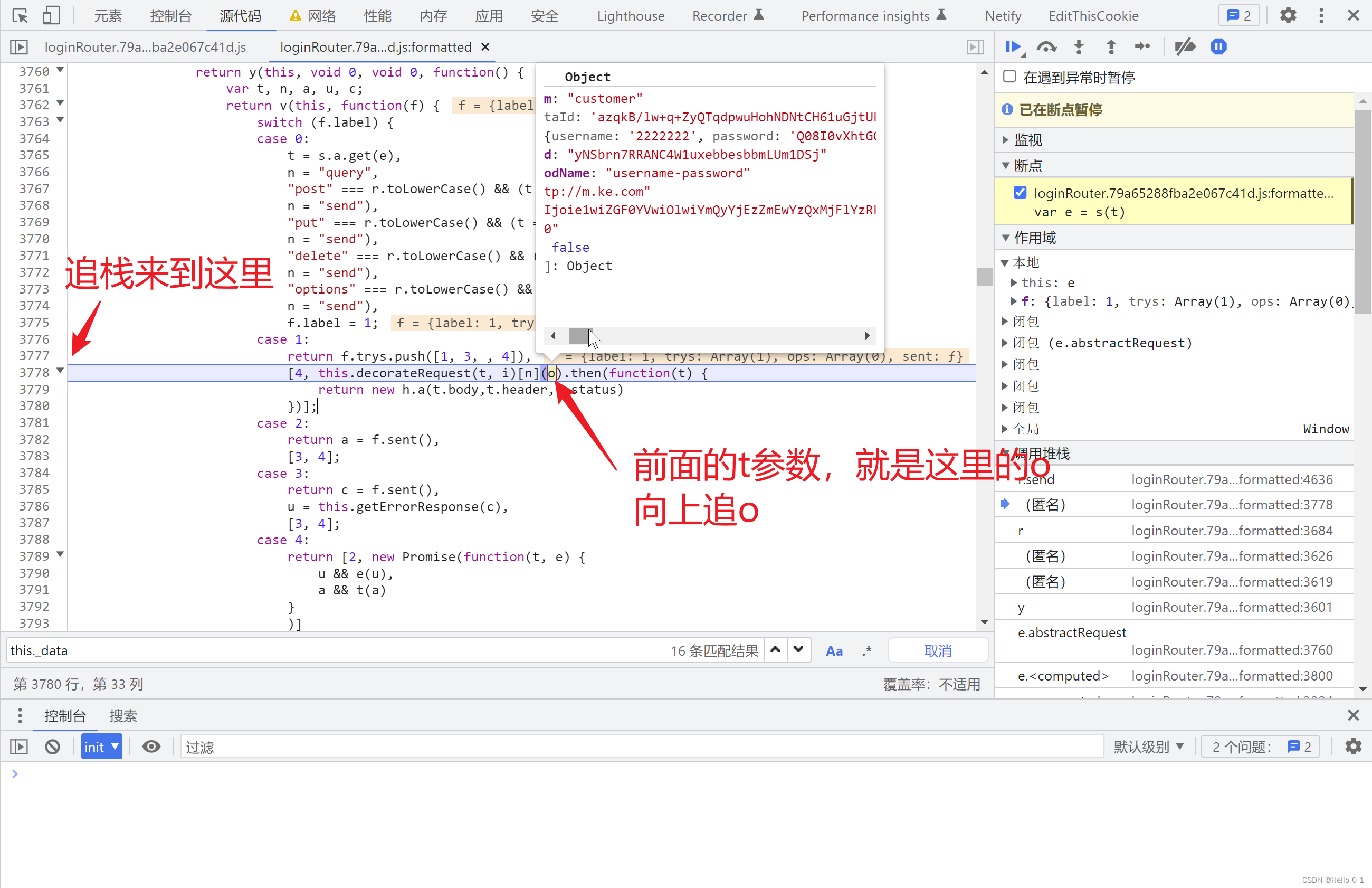This screenshot has width=1372, height=888.
Task: Click the 取消 search button
Action: (938, 651)
